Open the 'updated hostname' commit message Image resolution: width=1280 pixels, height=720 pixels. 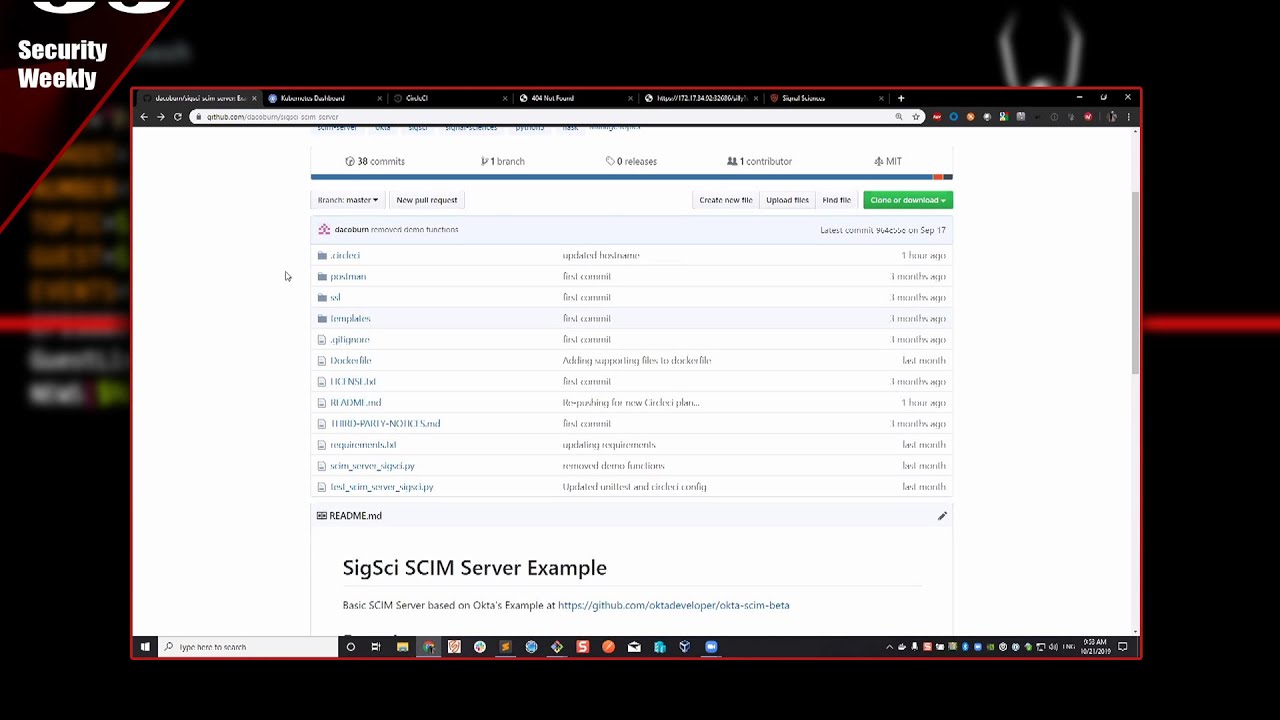pos(601,255)
